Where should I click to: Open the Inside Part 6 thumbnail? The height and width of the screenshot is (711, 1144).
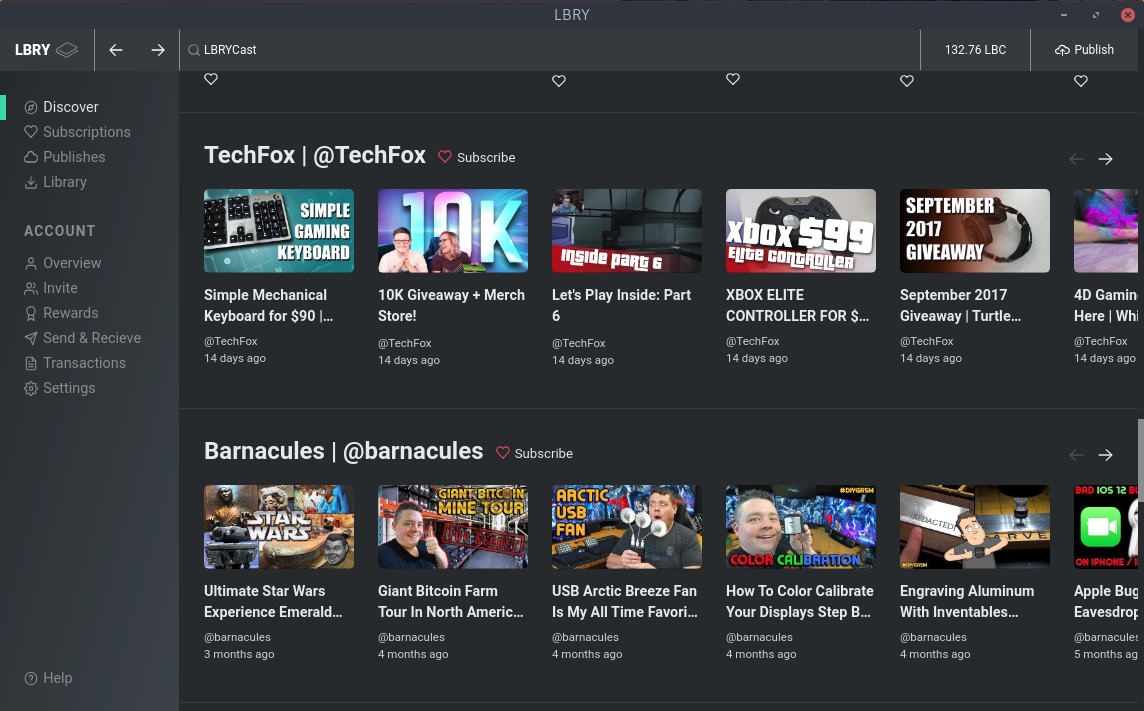(x=627, y=230)
